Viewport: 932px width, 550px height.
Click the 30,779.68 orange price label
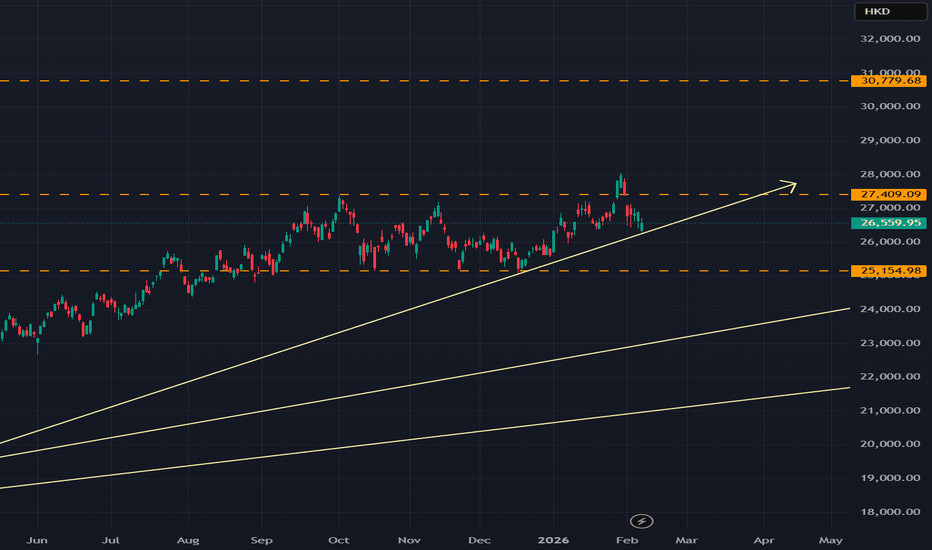click(x=886, y=80)
